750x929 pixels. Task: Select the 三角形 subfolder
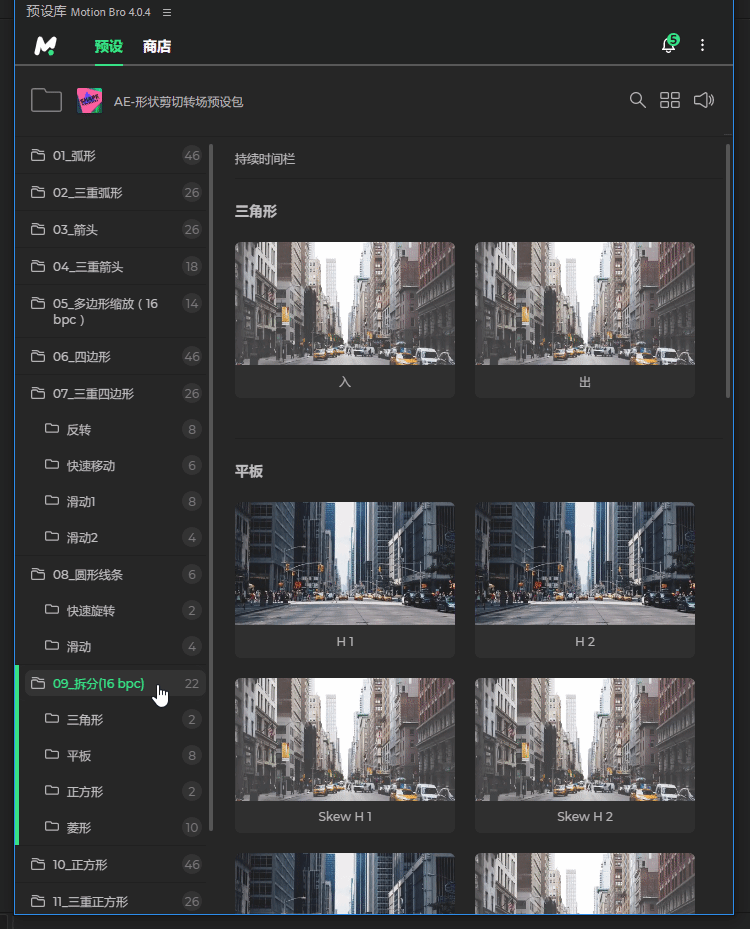111,720
